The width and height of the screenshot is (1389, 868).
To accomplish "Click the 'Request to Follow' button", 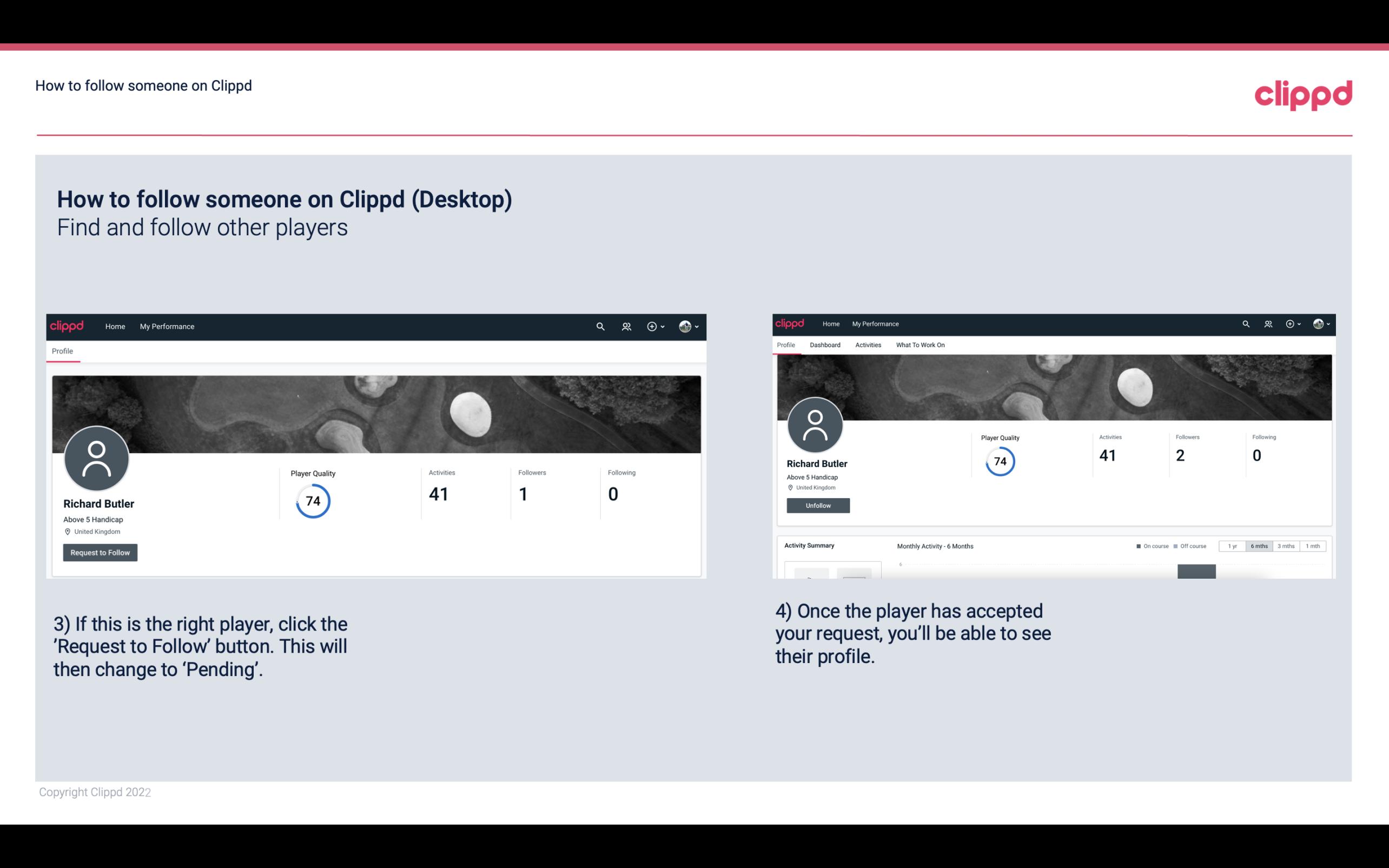I will (99, 552).
